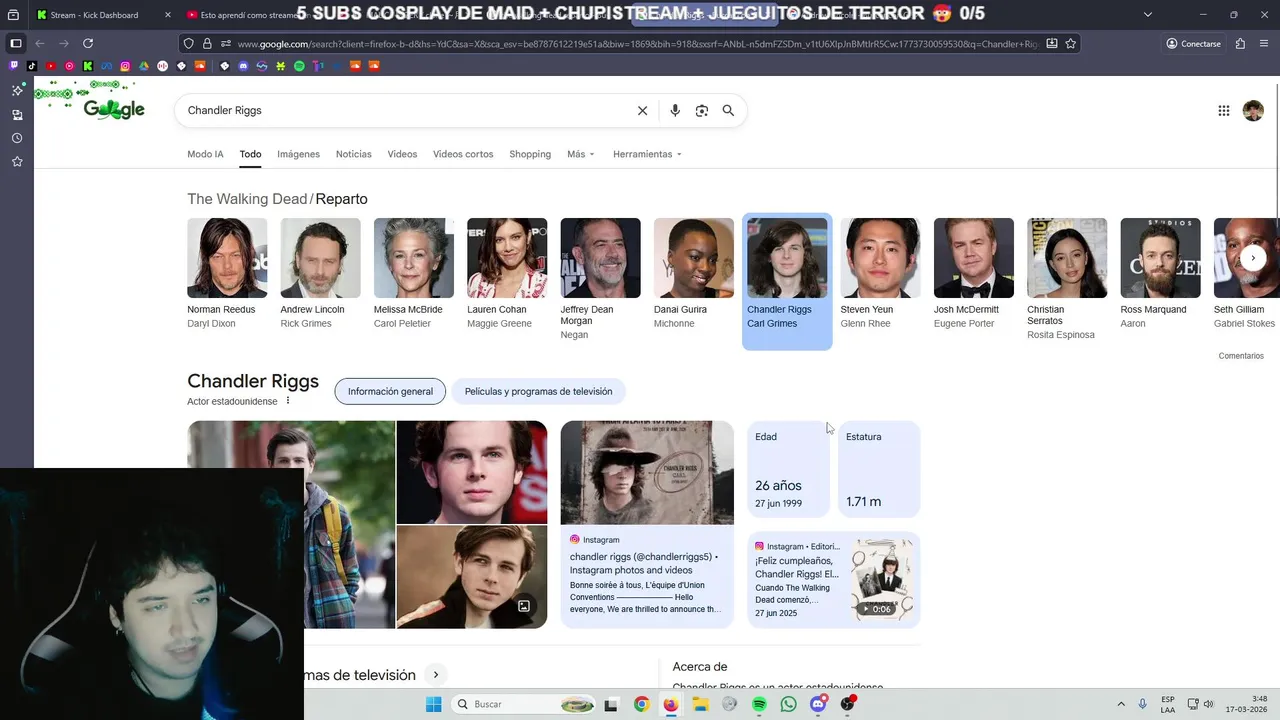Open The Walking Dead cast heading link
This screenshot has height=720, width=1280.
tap(247, 199)
